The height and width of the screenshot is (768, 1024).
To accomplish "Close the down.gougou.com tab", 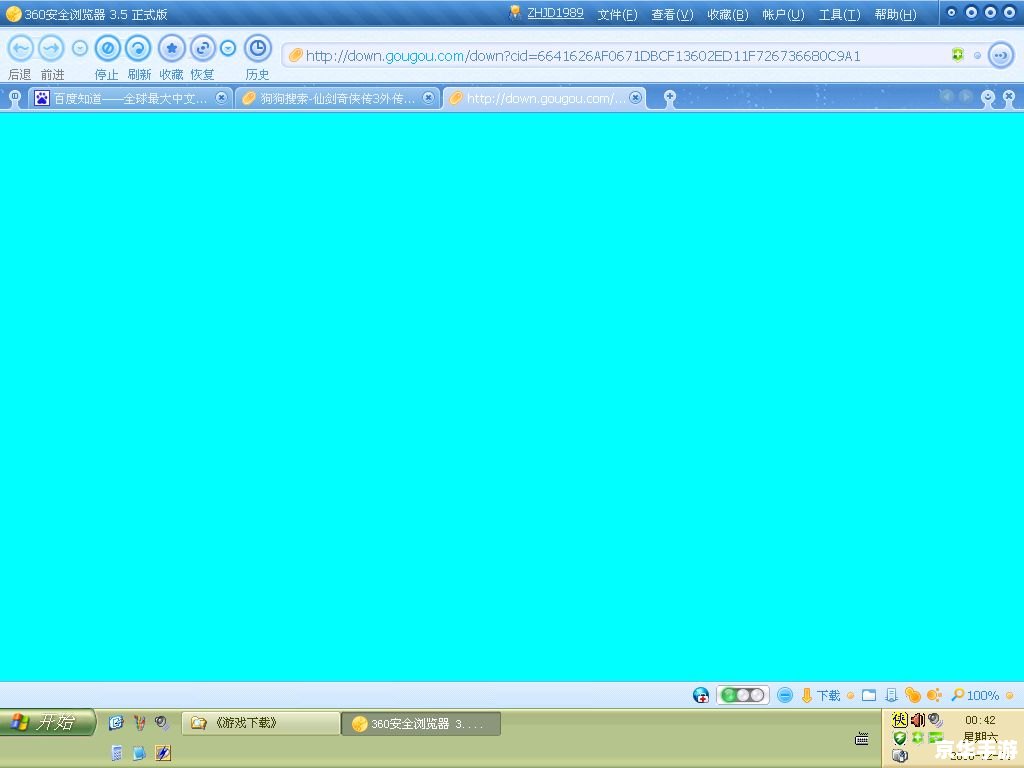I will 635,98.
